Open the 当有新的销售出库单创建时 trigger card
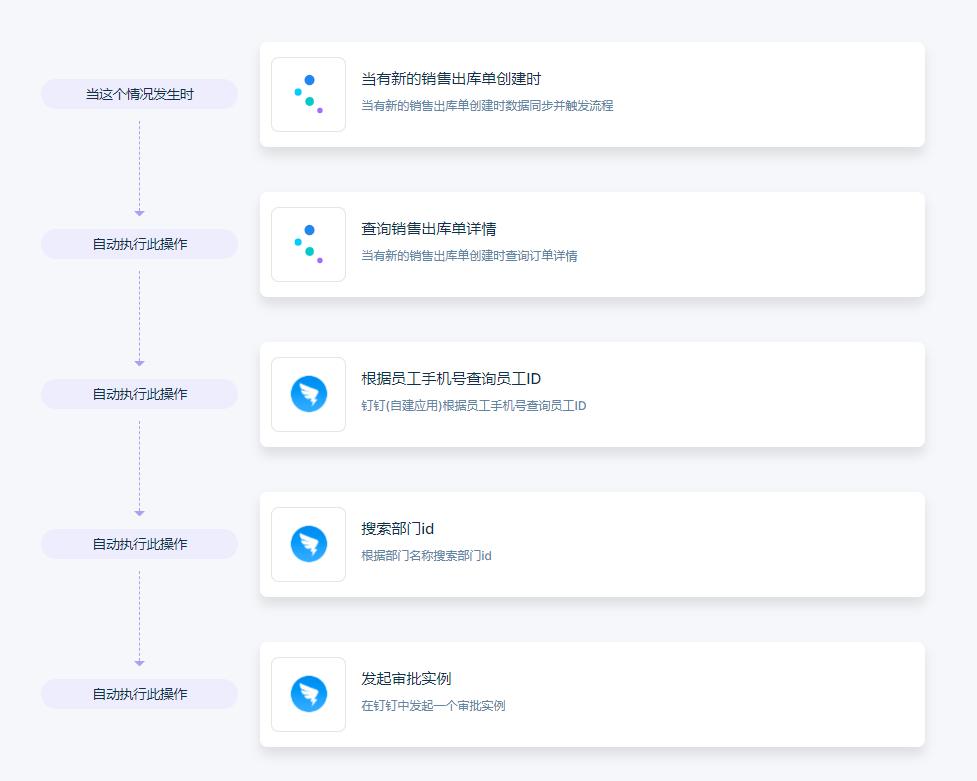 tap(592, 94)
